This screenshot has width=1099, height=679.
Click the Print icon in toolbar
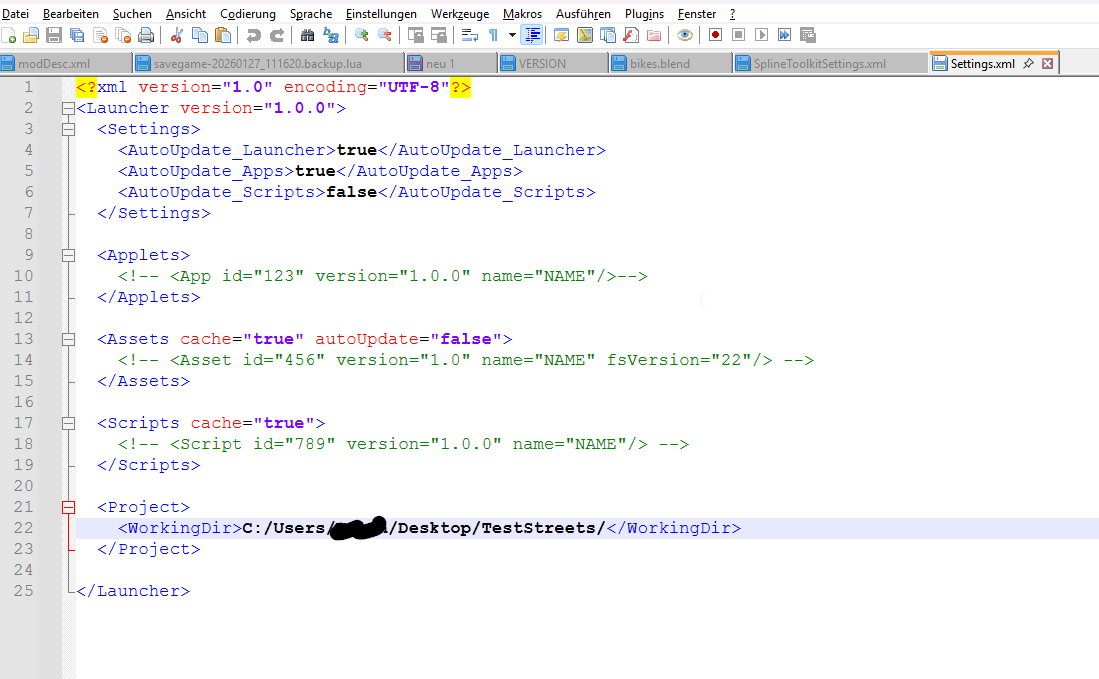point(146,35)
